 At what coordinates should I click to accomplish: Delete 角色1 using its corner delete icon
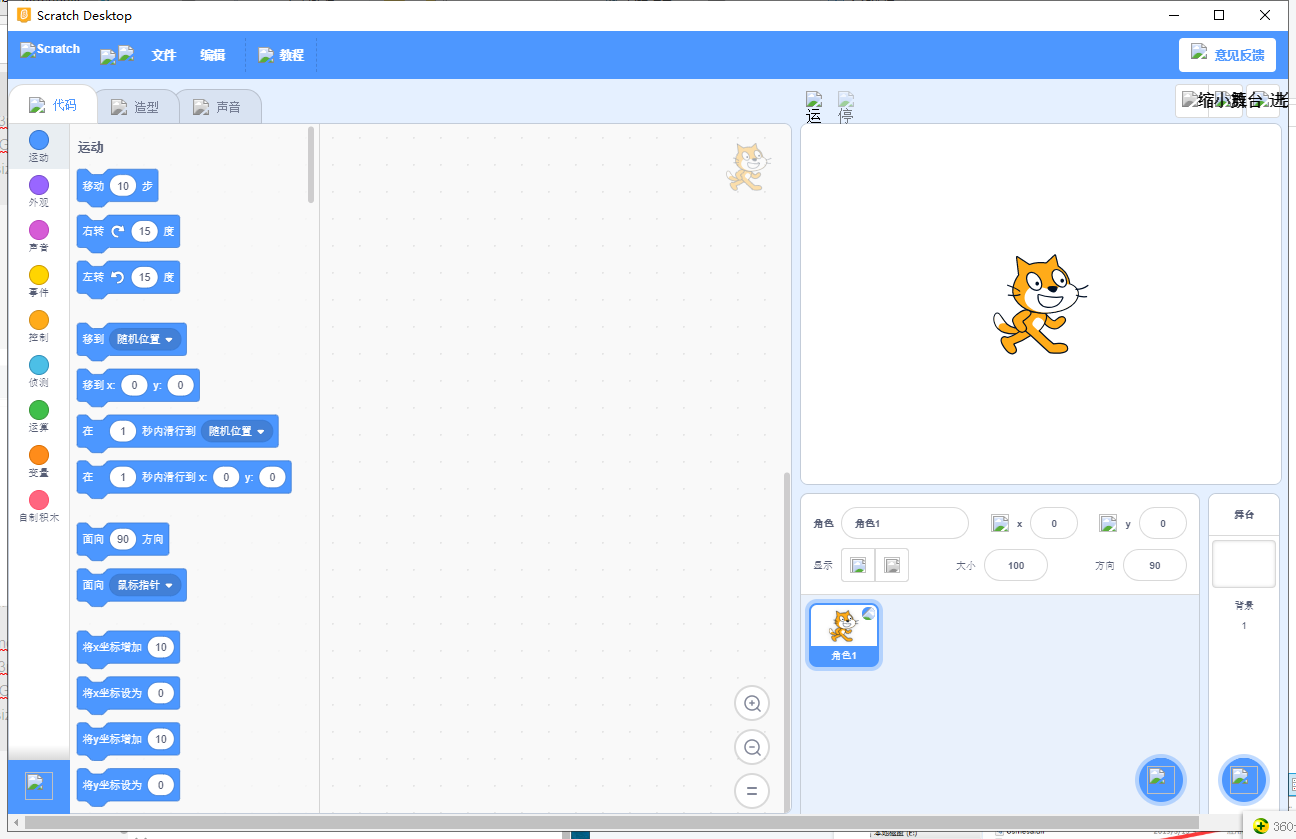868,614
